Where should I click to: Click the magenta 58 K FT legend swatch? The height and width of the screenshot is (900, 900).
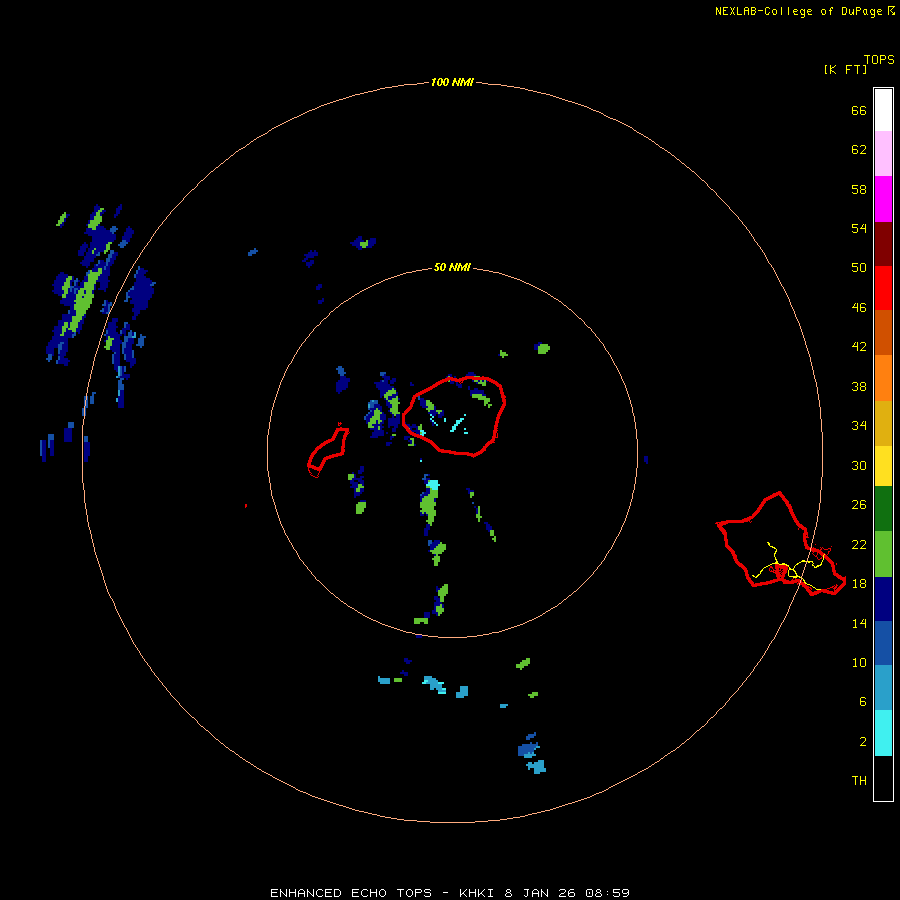click(x=883, y=199)
